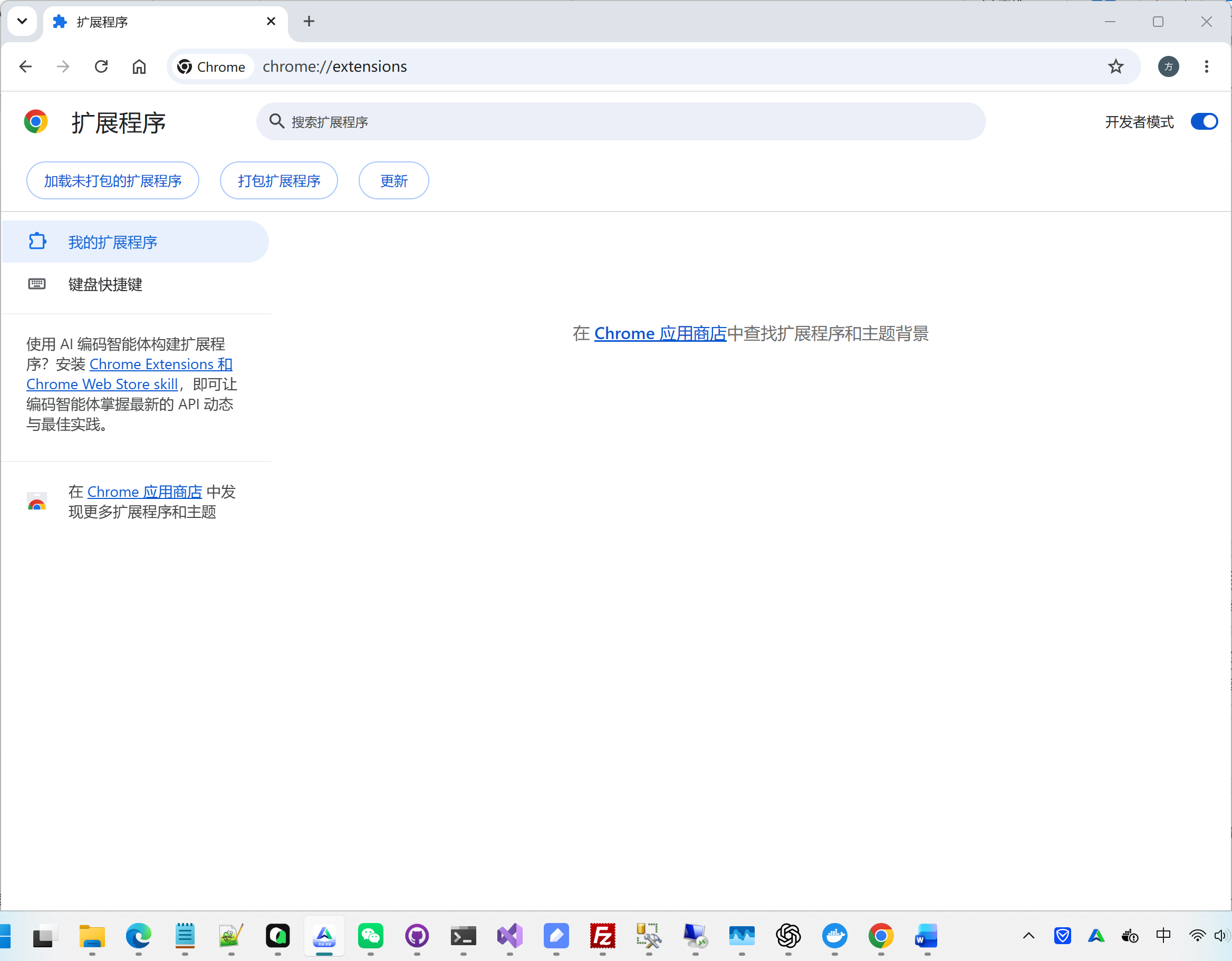Open the terminal from the taskbar

[x=463, y=936]
